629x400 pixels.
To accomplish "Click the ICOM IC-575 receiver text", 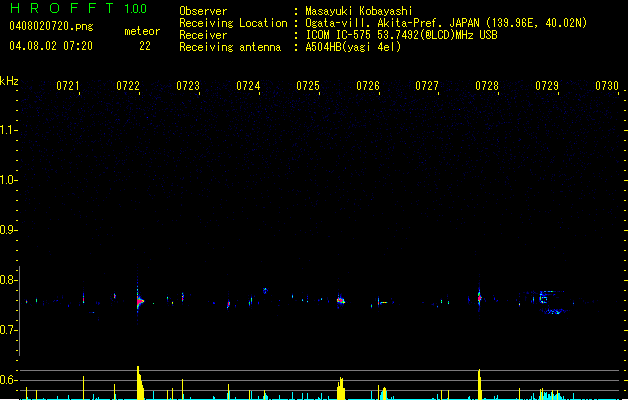I will (401, 35).
